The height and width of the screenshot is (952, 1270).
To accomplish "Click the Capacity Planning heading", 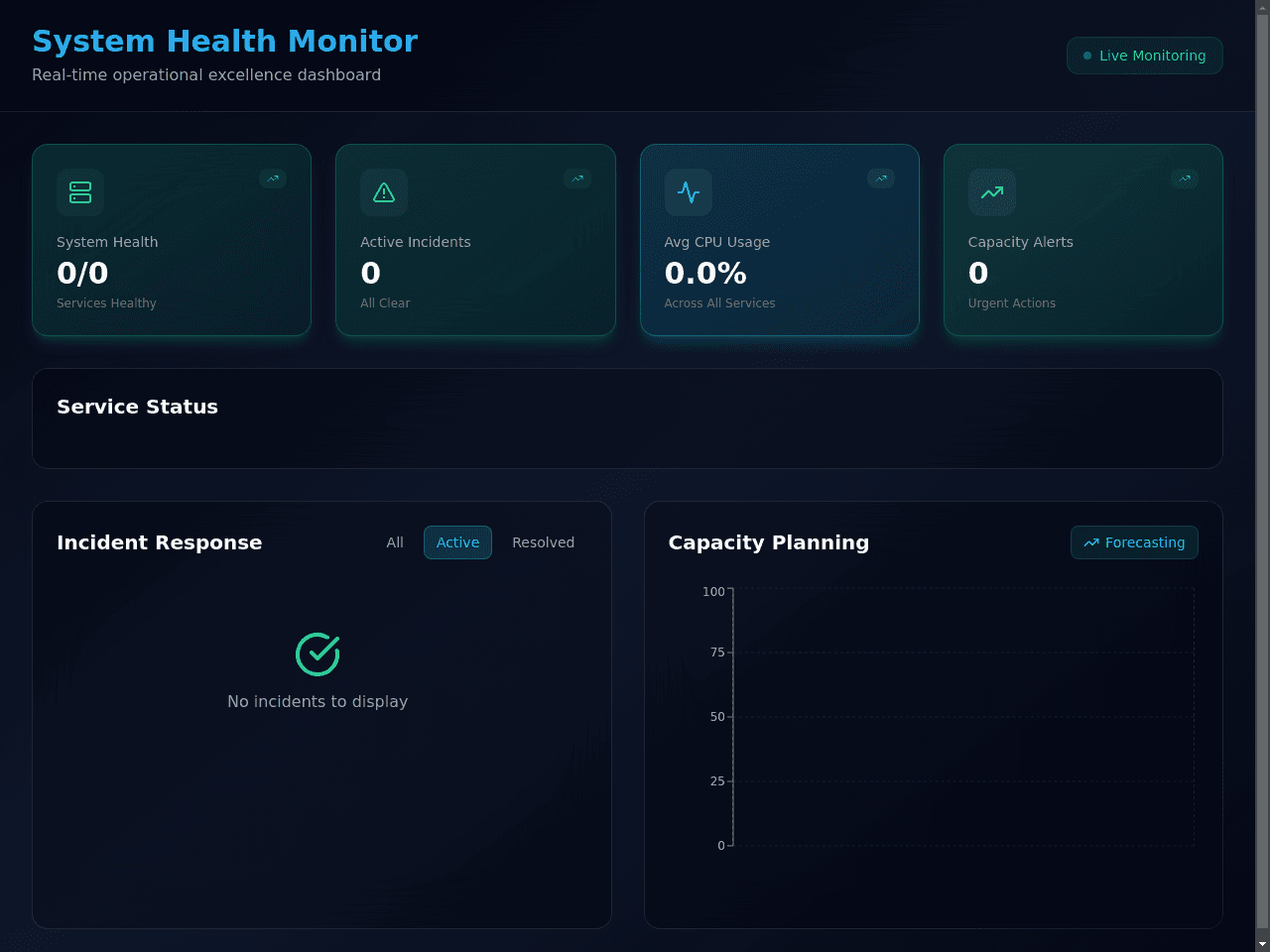I will coord(769,542).
